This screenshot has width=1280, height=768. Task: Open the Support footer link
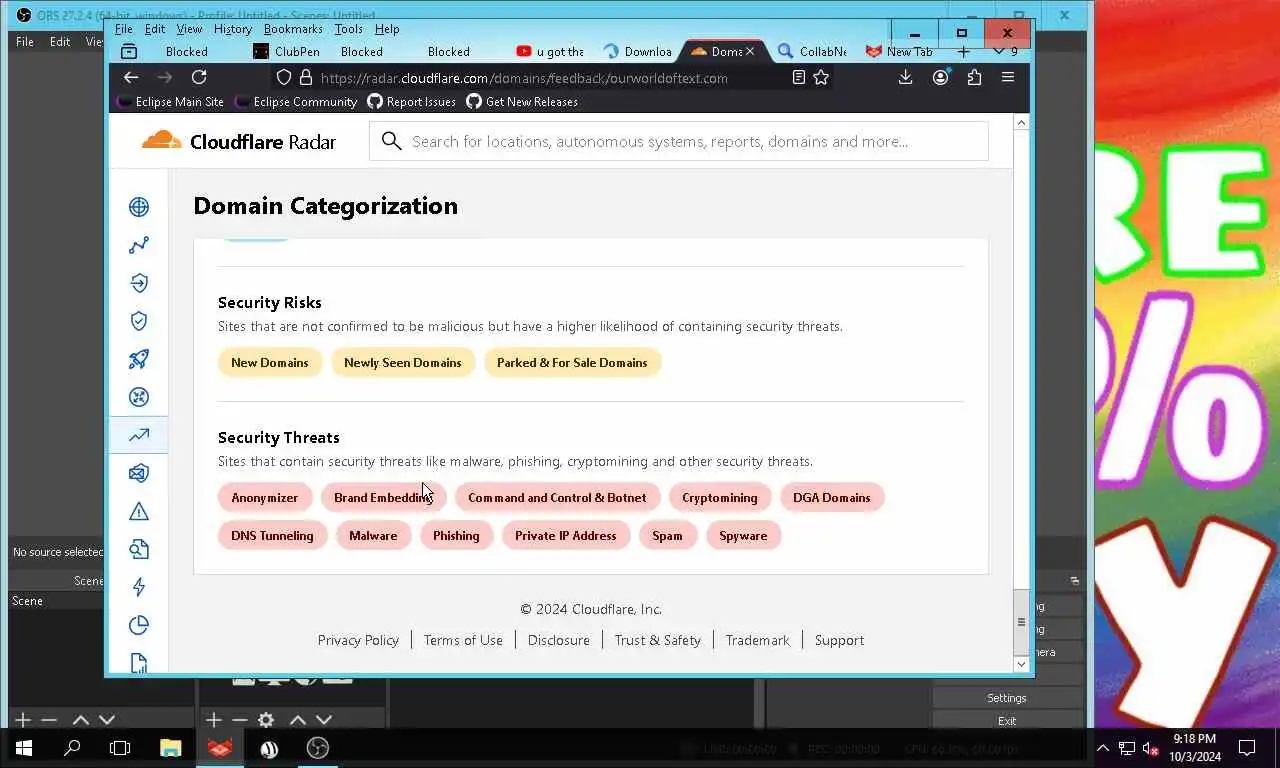click(x=839, y=640)
